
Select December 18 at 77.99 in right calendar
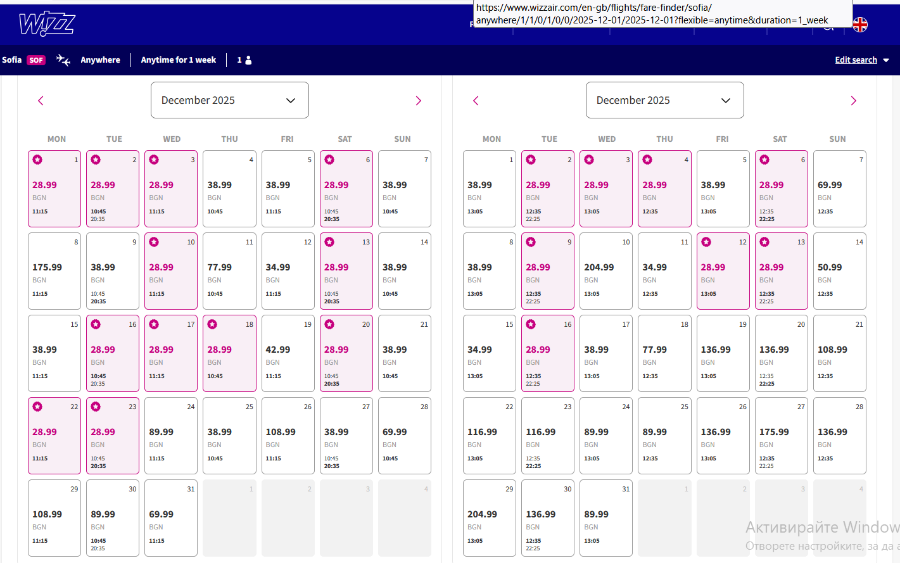[665, 354]
